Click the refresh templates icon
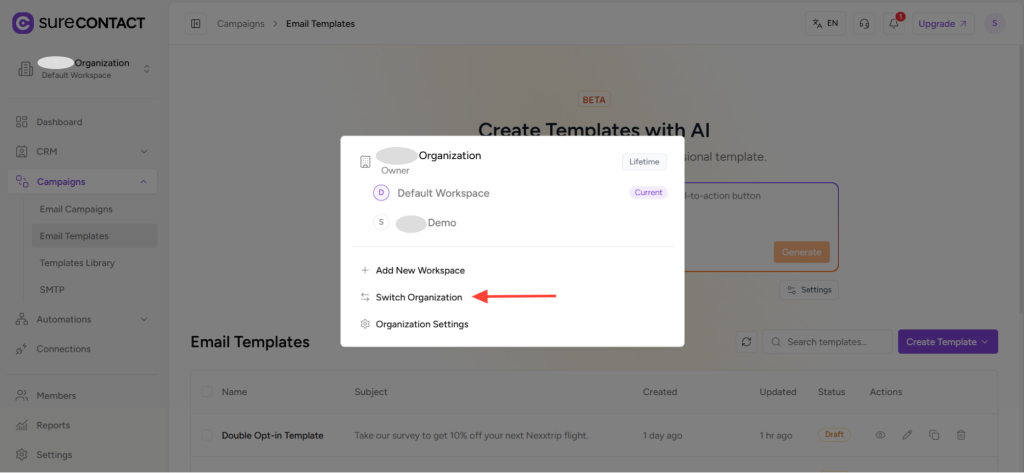The width and height of the screenshot is (1024, 473). (x=746, y=342)
